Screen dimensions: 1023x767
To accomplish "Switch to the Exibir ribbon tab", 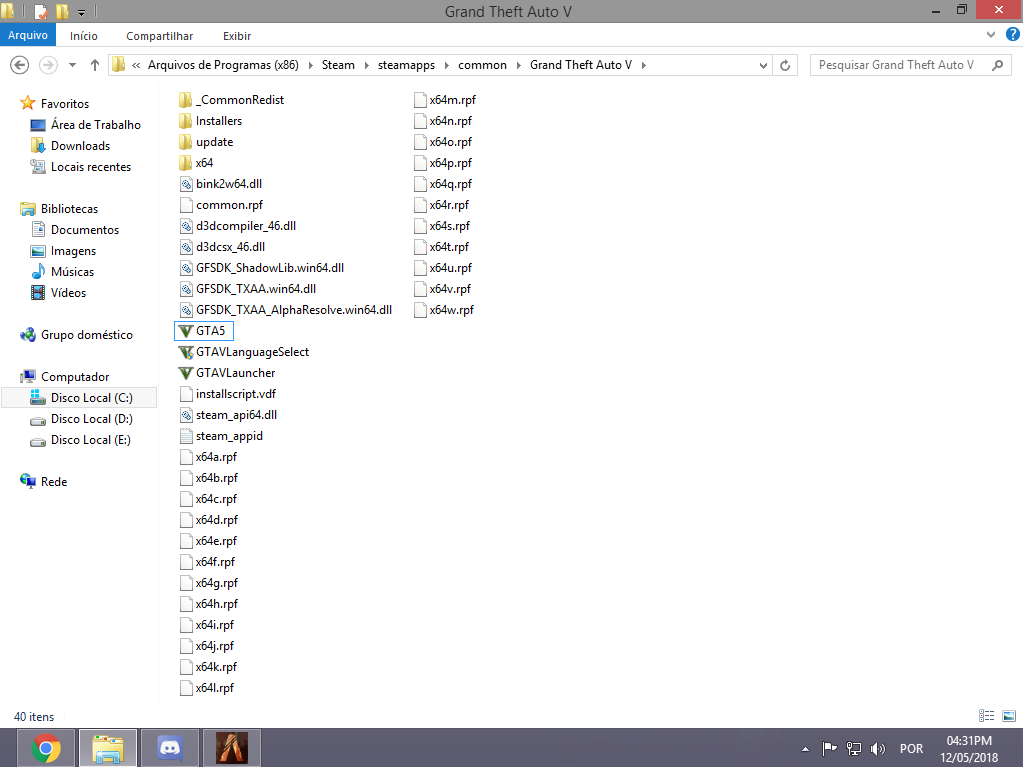I will (x=237, y=36).
